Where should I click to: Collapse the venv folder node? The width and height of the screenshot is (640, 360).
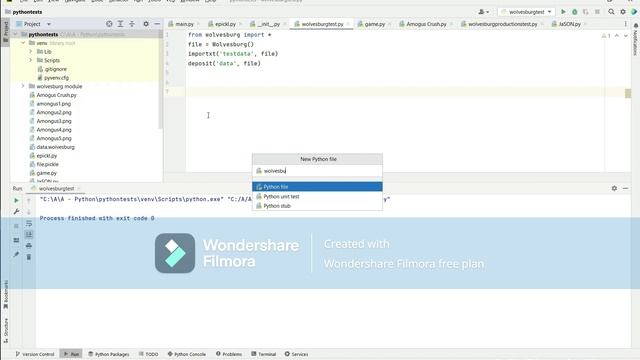point(23,43)
